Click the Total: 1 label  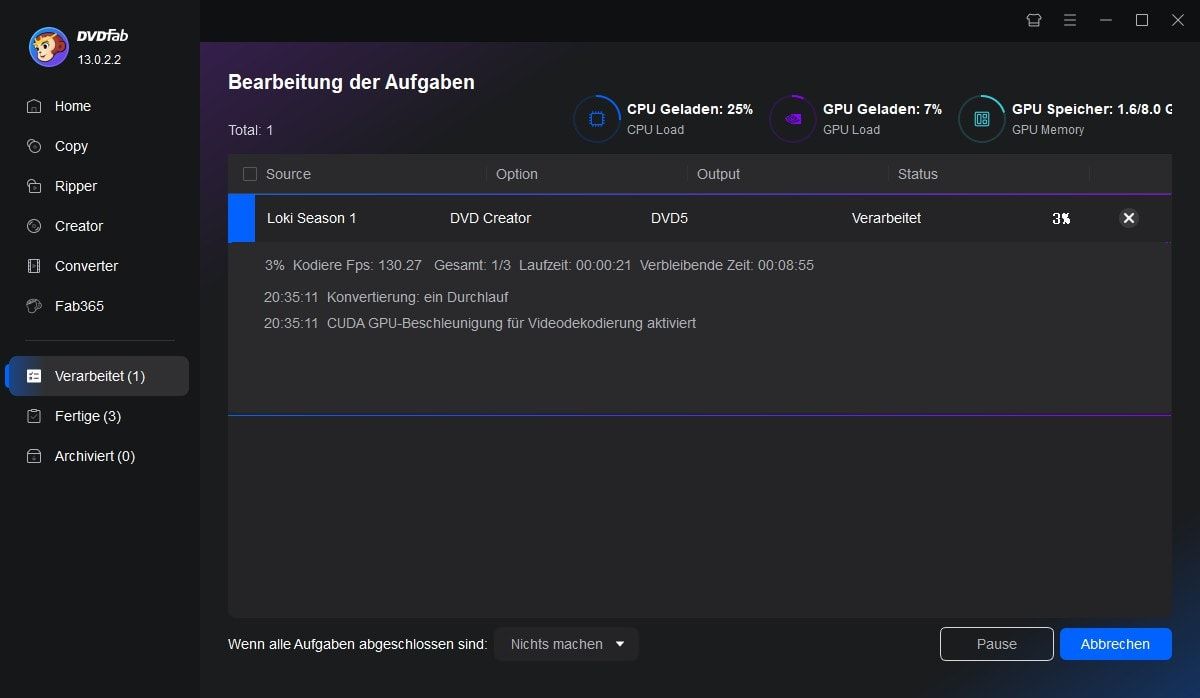(x=251, y=130)
